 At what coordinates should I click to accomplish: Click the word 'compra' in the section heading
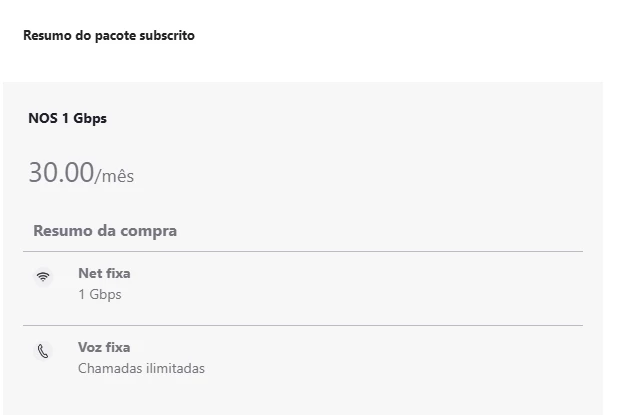(x=151, y=231)
